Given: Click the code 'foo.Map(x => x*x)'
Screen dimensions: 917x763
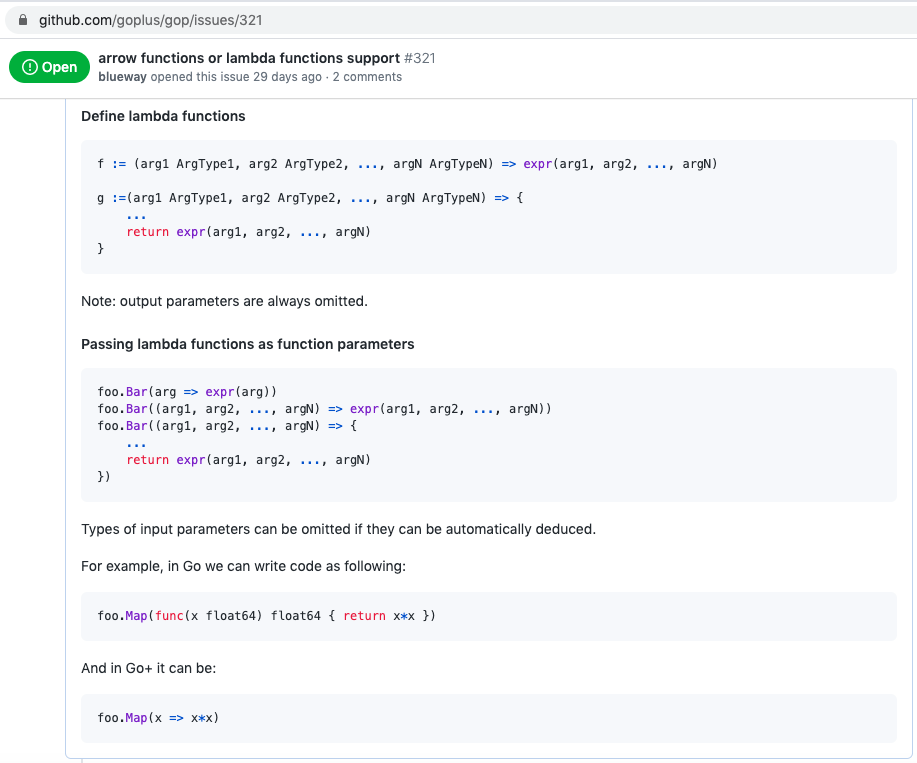Looking at the screenshot, I should tap(158, 717).
